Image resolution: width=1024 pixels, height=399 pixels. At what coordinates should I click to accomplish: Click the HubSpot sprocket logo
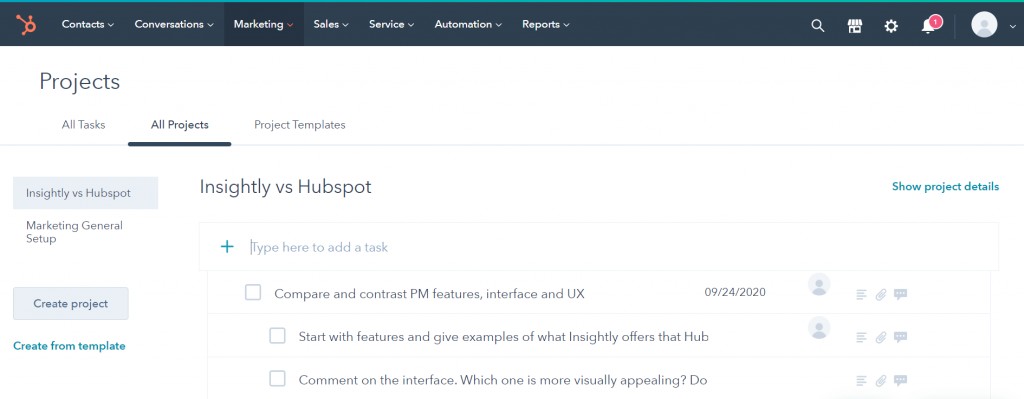26,24
